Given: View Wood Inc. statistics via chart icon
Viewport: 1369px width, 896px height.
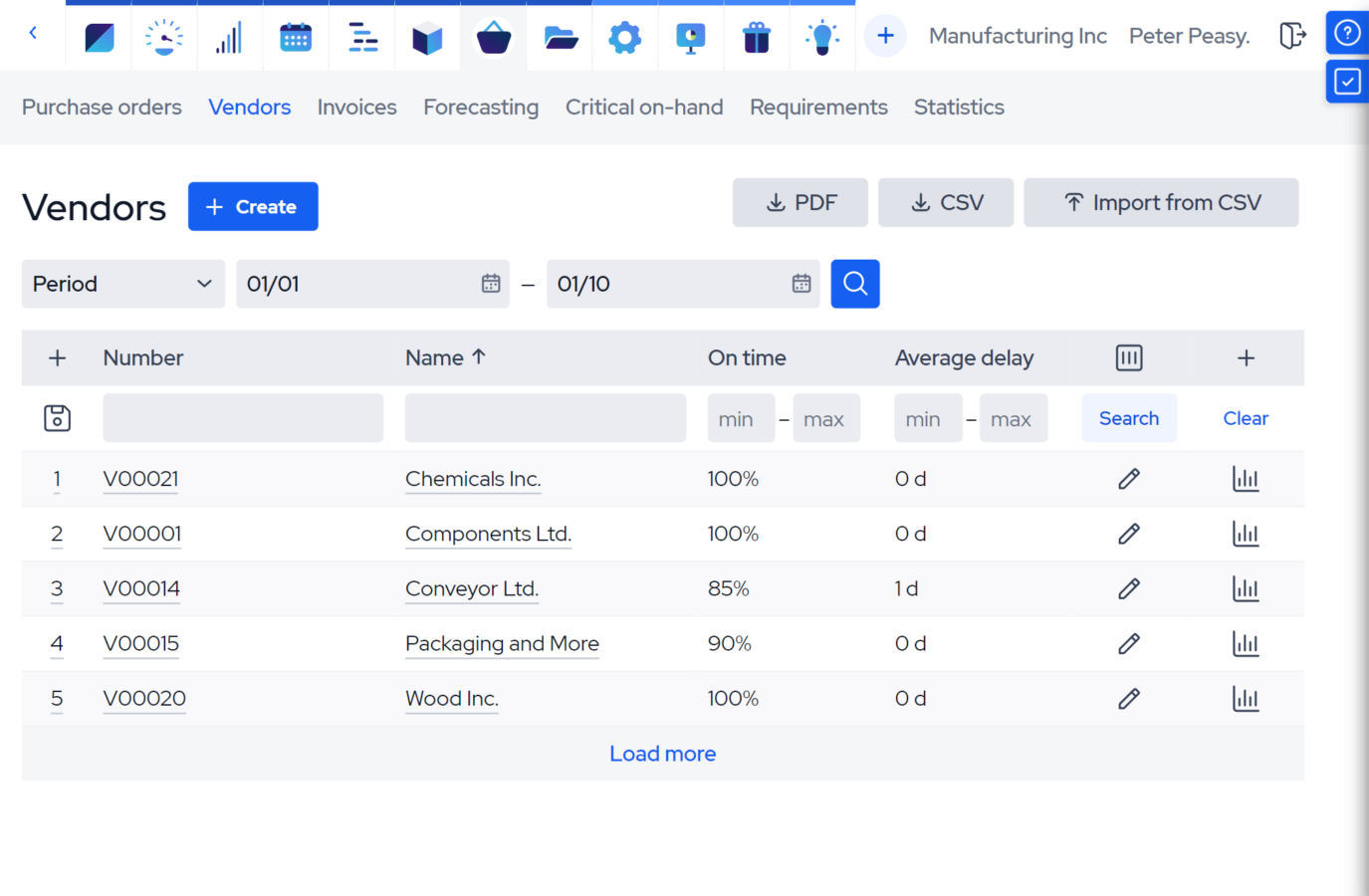Looking at the screenshot, I should click(x=1246, y=698).
